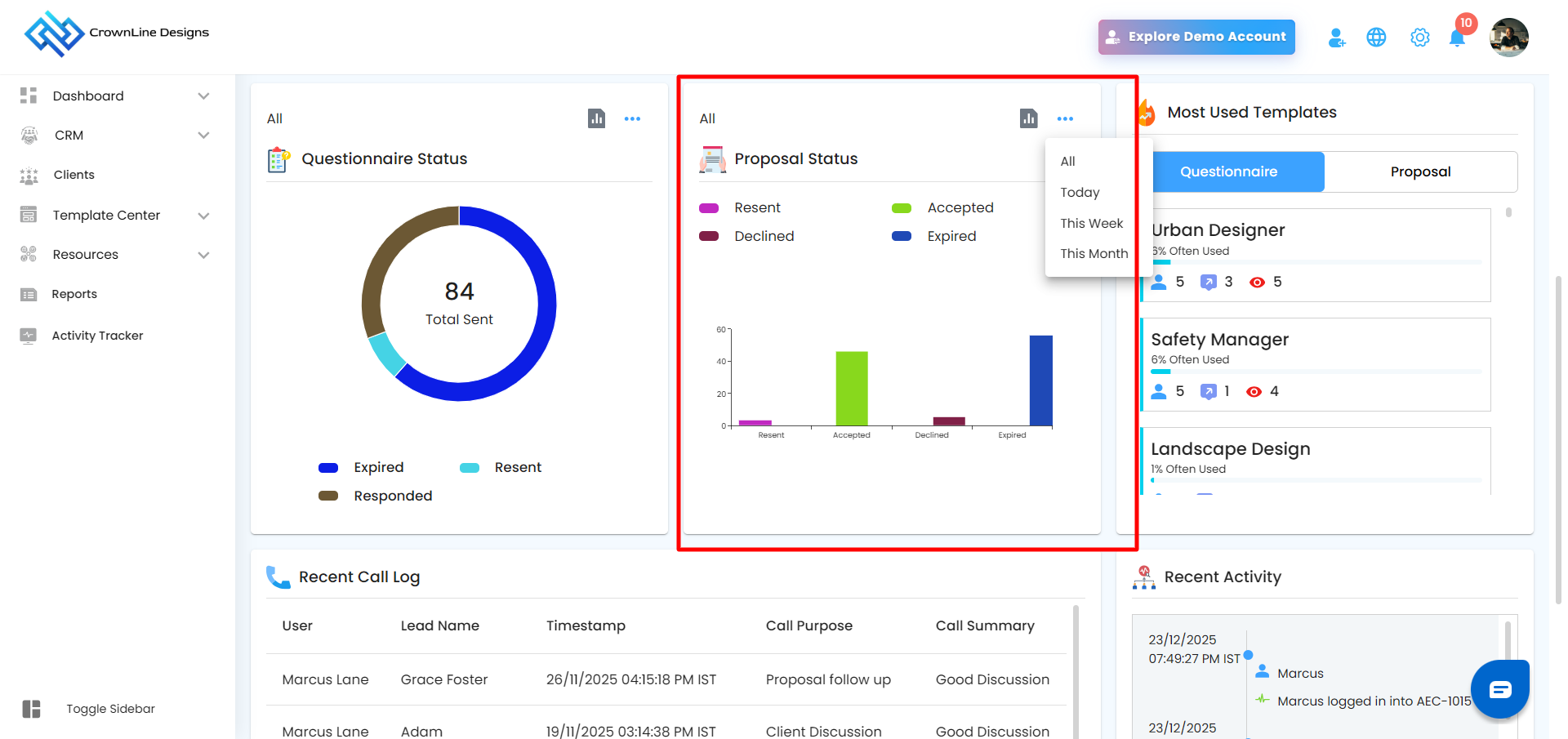Click Safety Manager user count icon
This screenshot has height=739, width=1568.
(1159, 392)
